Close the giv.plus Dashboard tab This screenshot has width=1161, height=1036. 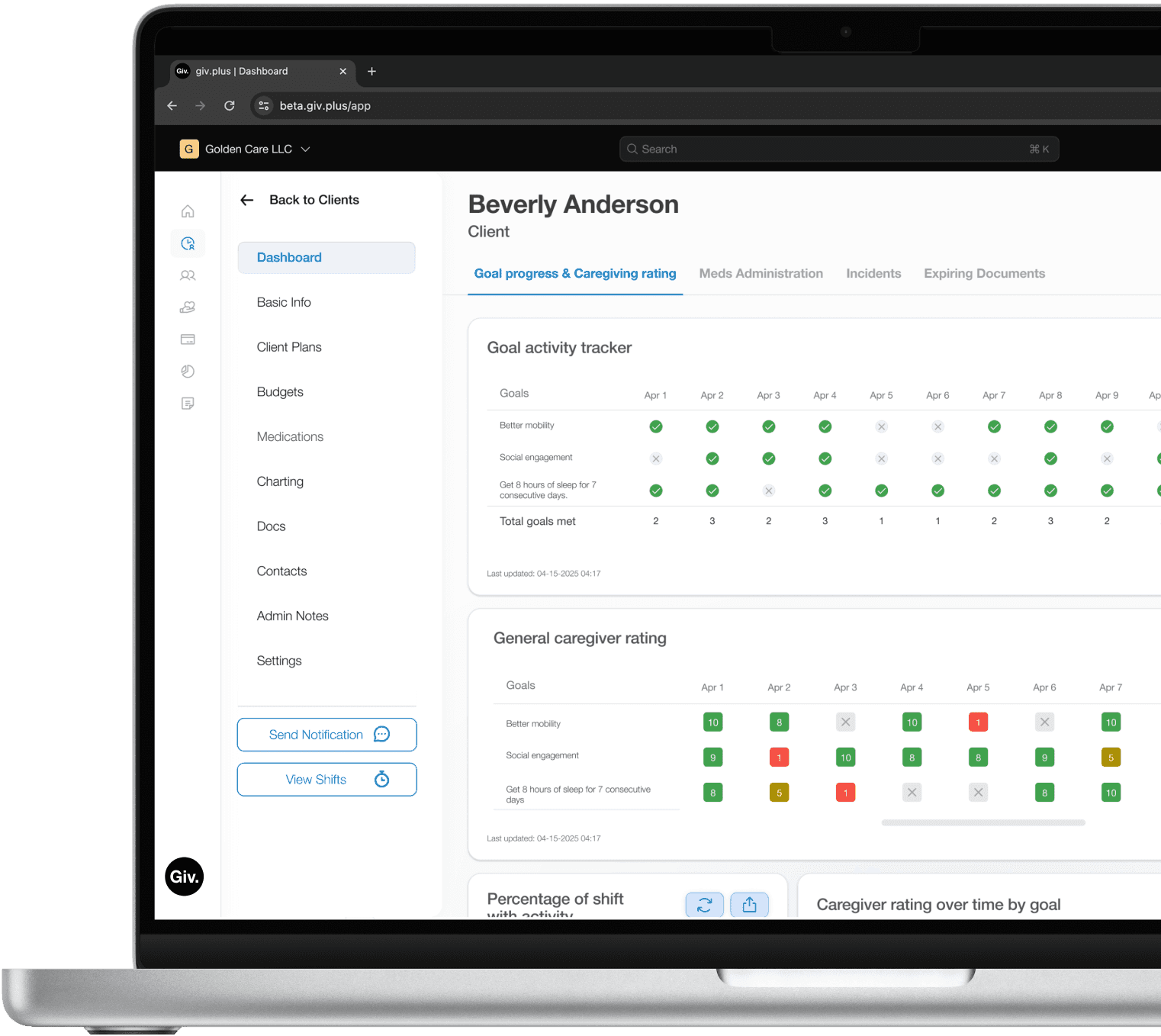pyautogui.click(x=343, y=71)
